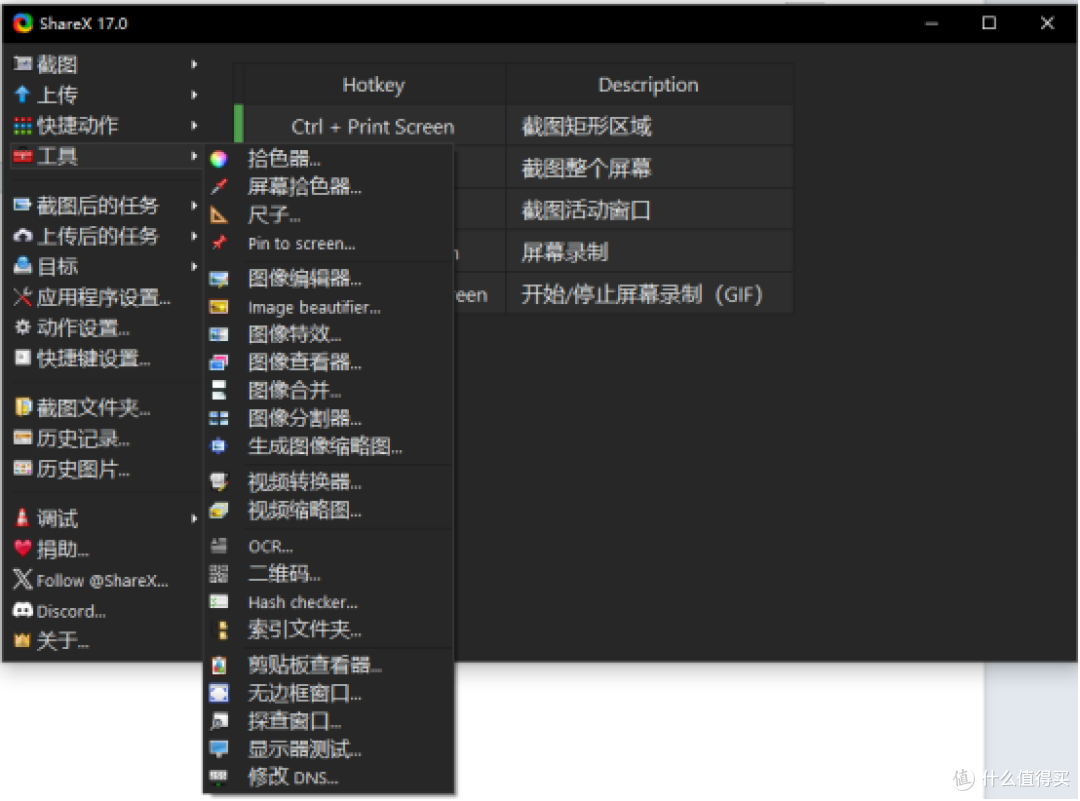Screen dimensions: 1080x801
Task: Click the 截图文件夹 folder icon
Action: [x=23, y=408]
